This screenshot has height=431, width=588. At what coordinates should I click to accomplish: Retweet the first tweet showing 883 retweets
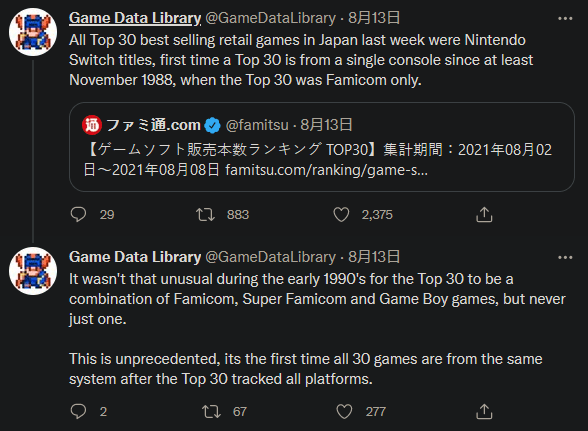205,215
